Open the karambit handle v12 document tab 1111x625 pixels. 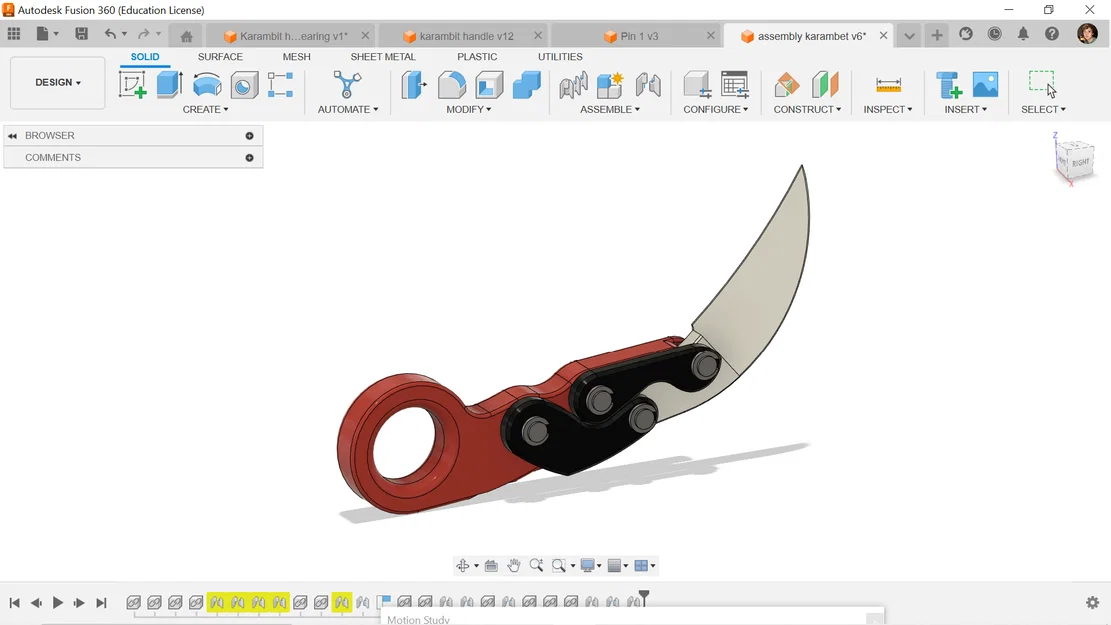pyautogui.click(x=463, y=34)
